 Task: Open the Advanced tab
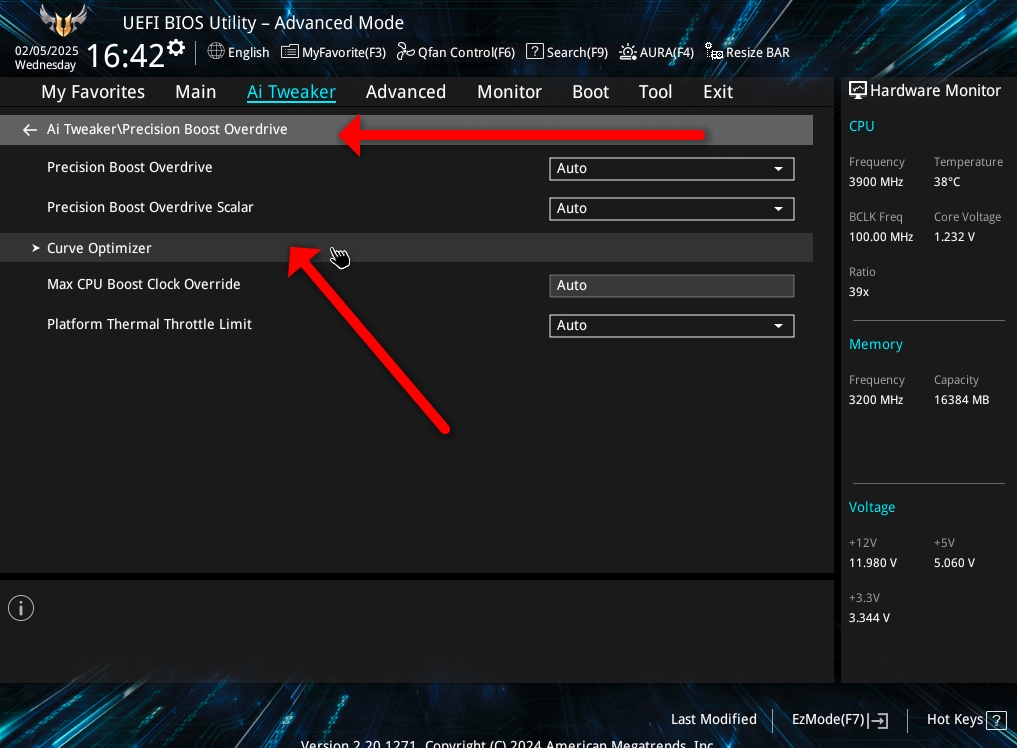pyautogui.click(x=406, y=92)
